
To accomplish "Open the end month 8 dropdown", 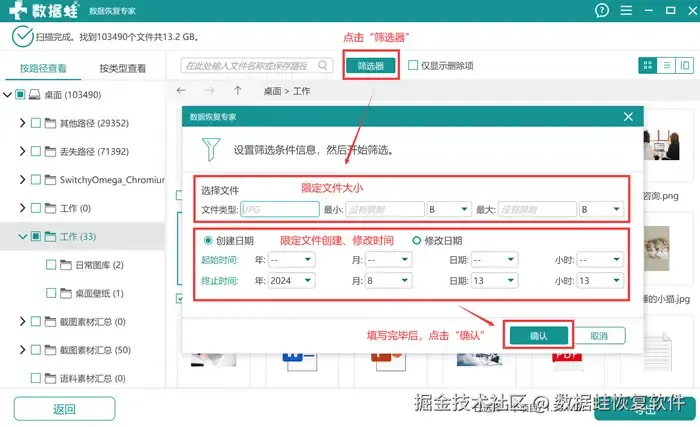I will tap(388, 280).
